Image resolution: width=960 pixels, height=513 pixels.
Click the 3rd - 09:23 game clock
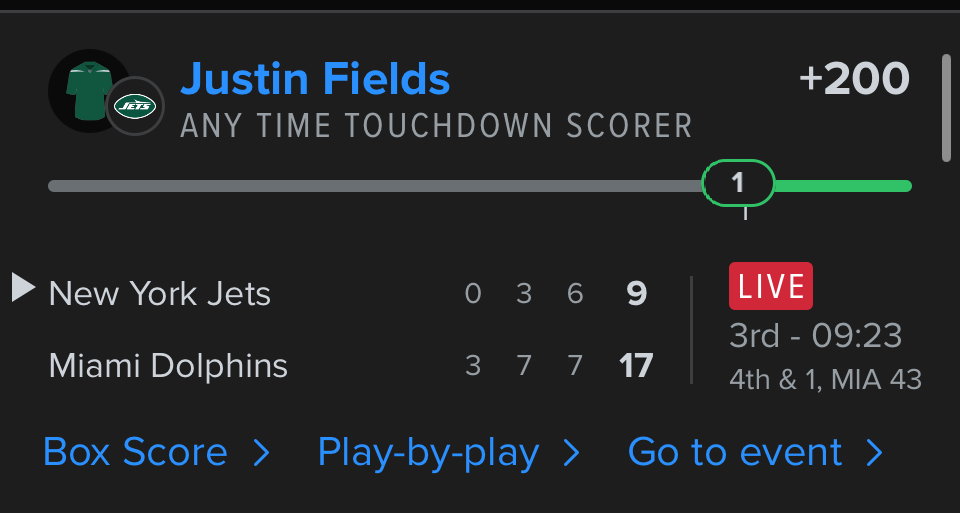click(815, 336)
